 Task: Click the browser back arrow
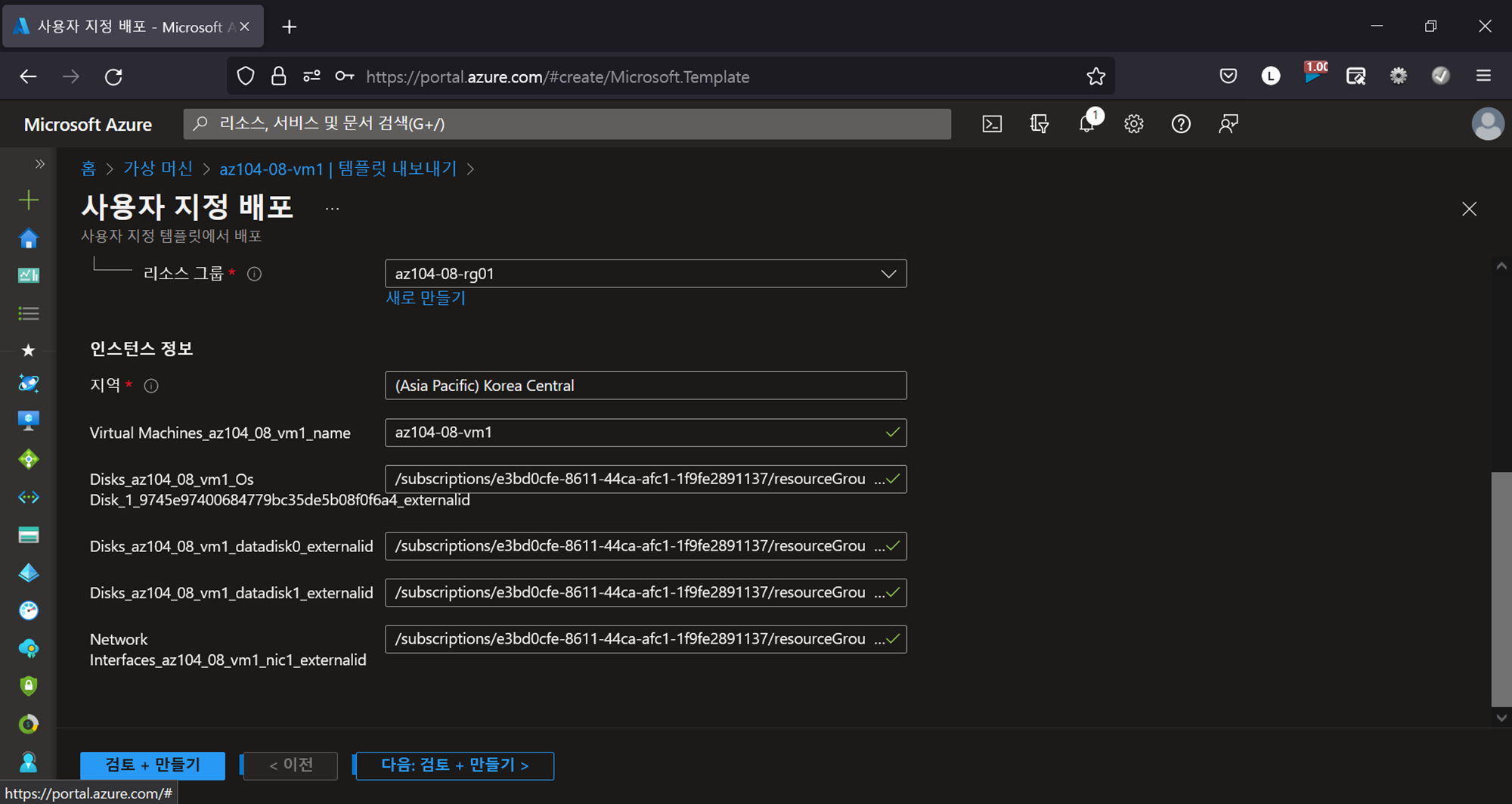[28, 76]
